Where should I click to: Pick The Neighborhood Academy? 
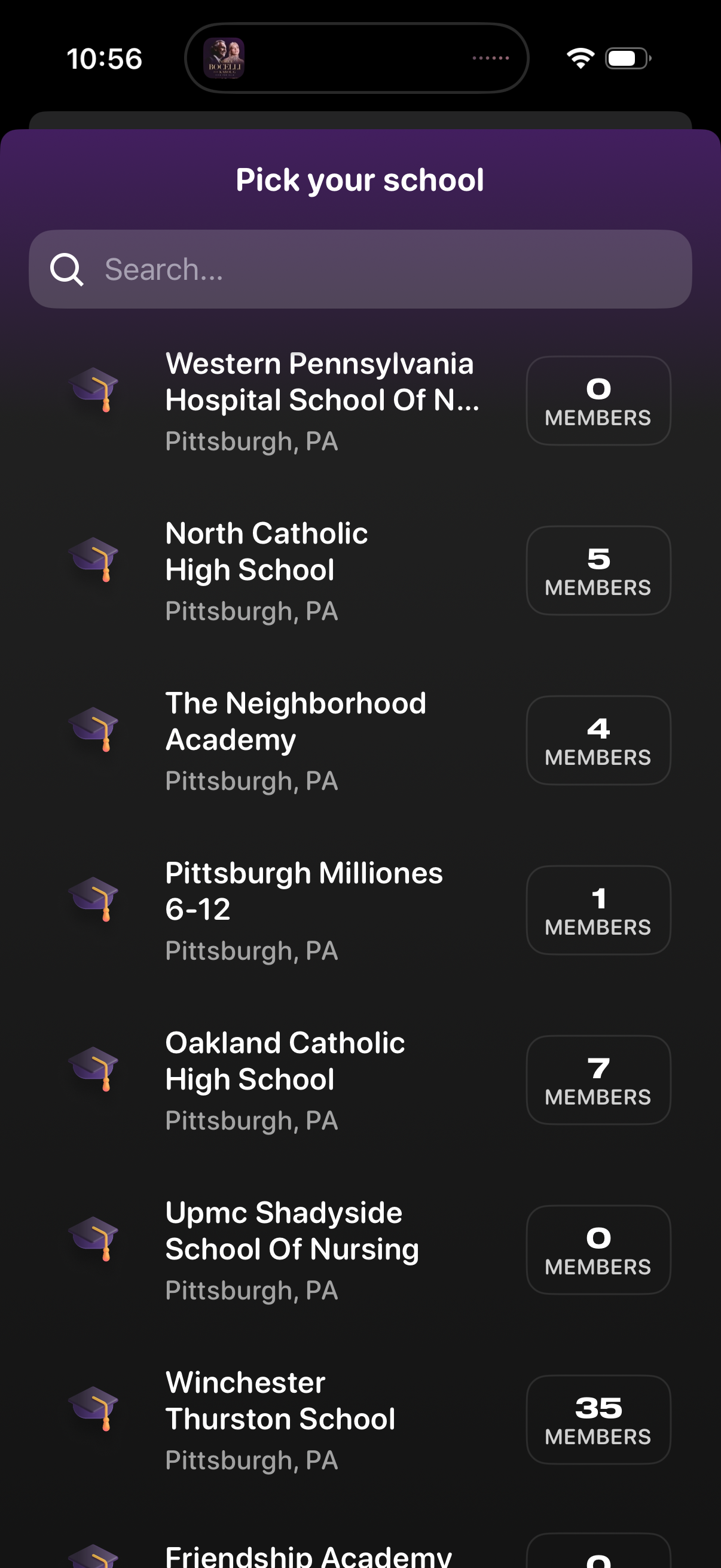(x=296, y=721)
